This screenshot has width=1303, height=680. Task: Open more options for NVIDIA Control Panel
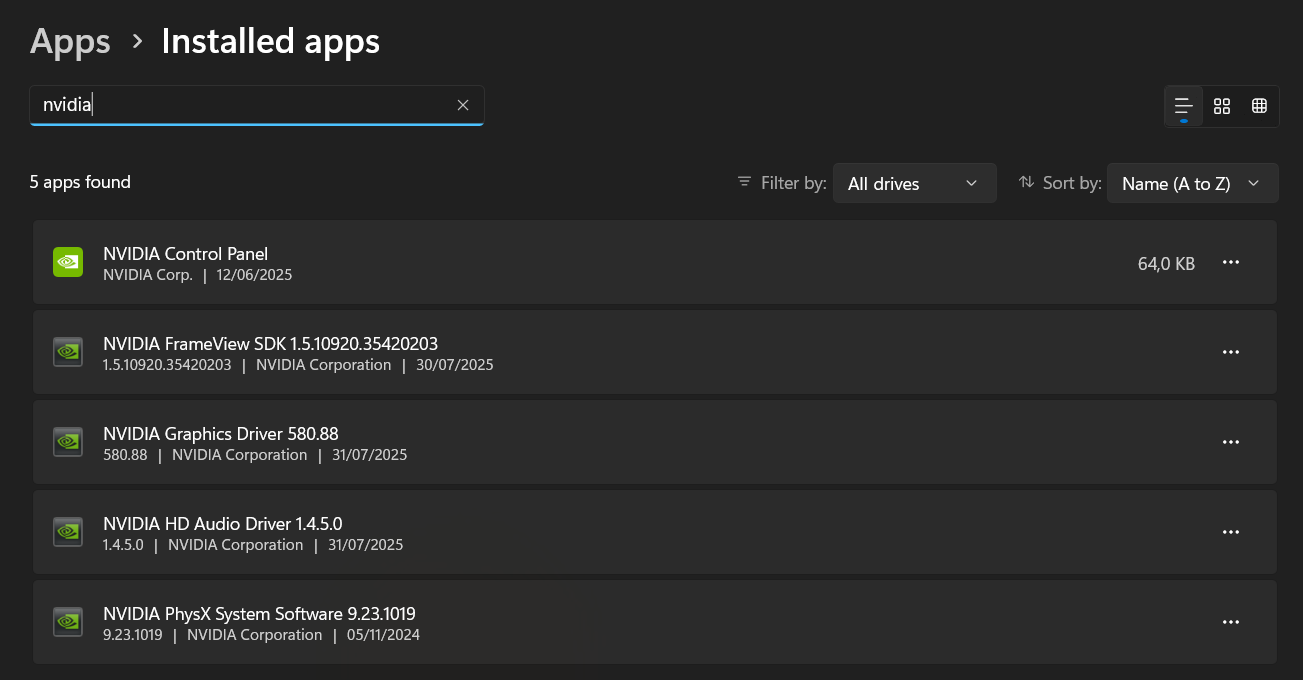pyautogui.click(x=1231, y=262)
